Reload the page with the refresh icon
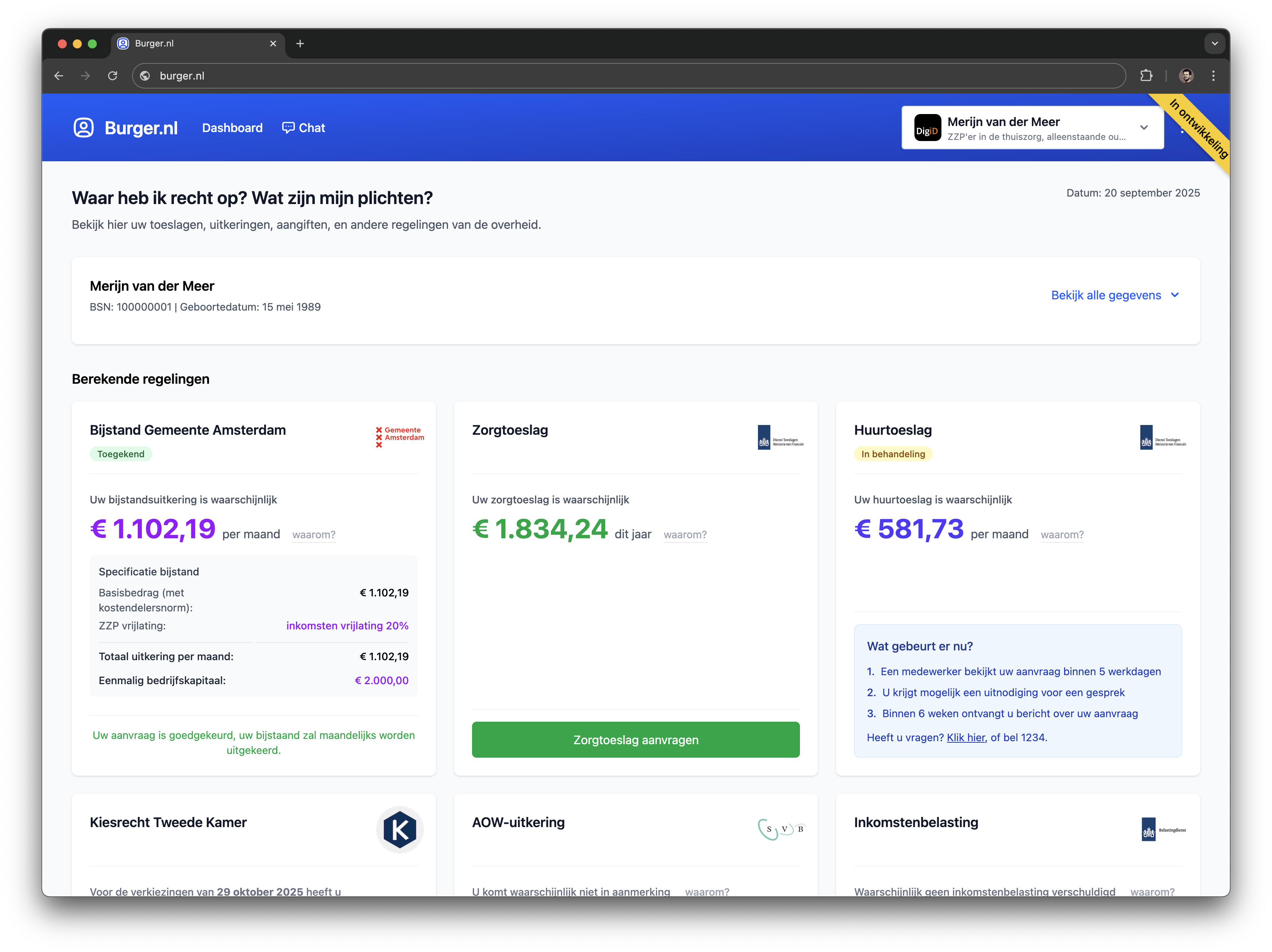Image resolution: width=1272 pixels, height=952 pixels. tap(113, 76)
